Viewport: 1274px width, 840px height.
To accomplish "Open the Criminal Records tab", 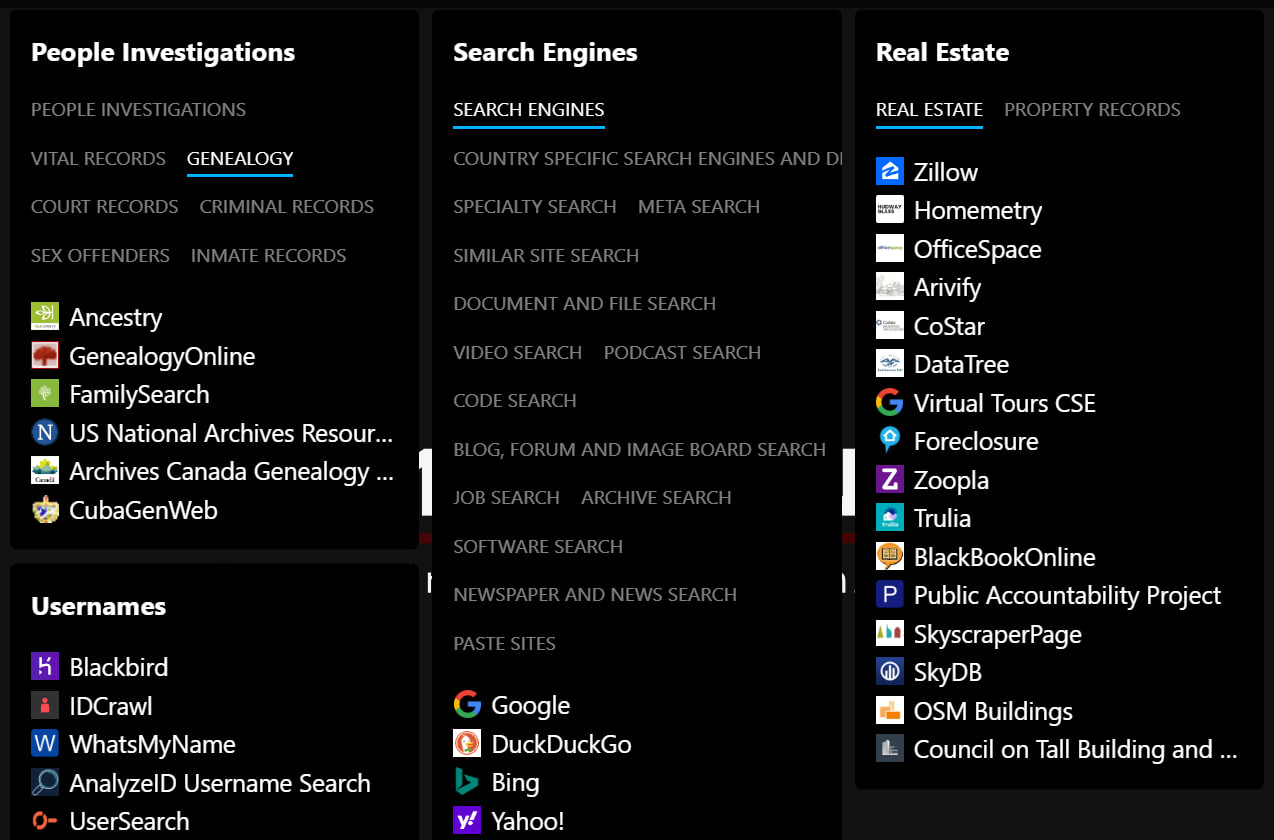I will tap(287, 207).
